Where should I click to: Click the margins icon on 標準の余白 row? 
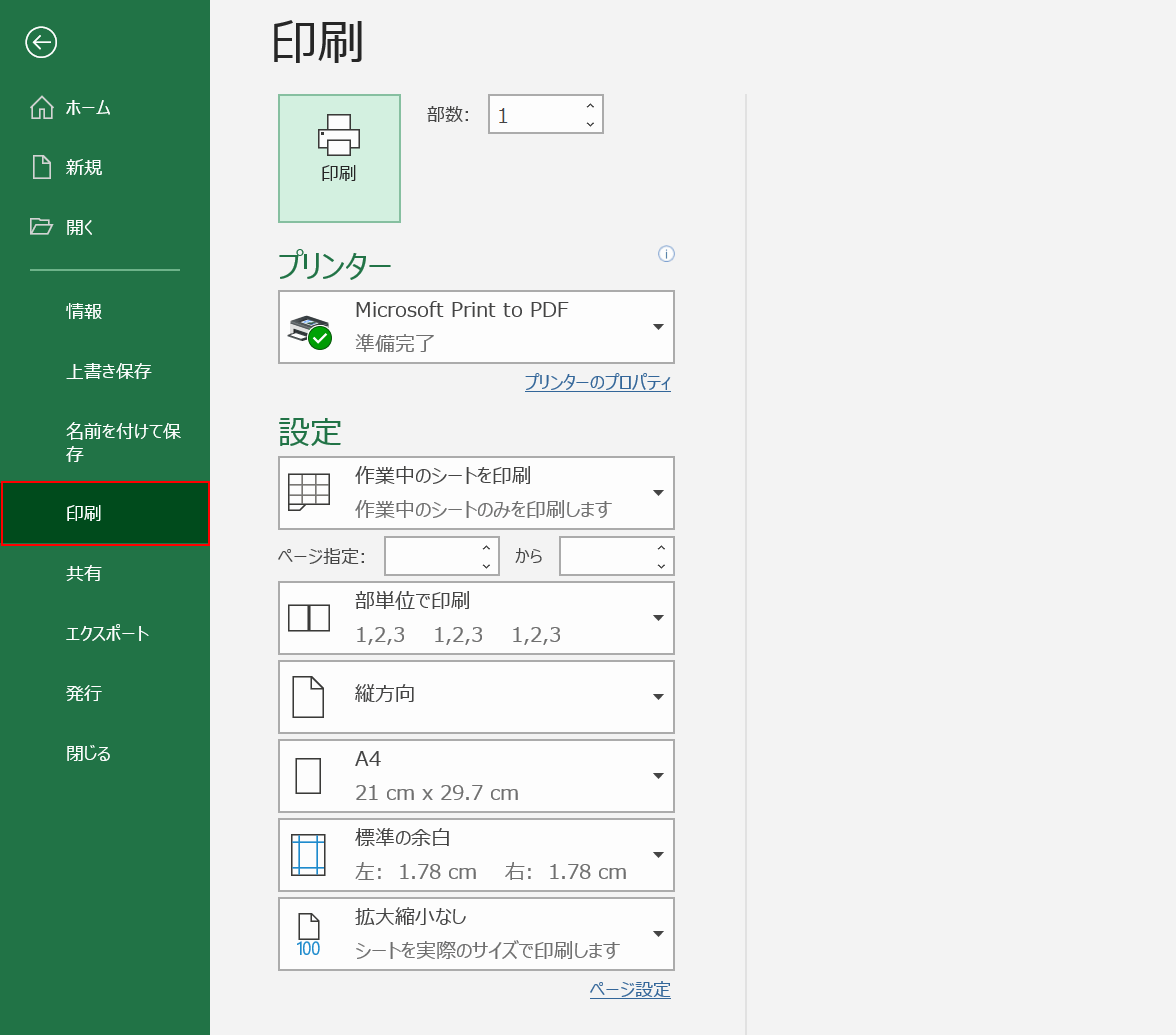pyautogui.click(x=307, y=854)
